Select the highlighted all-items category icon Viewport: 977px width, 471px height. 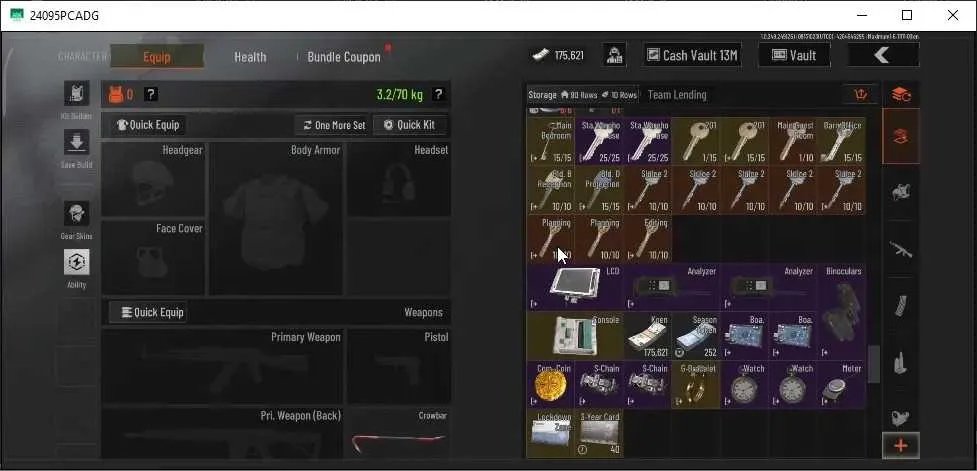(901, 136)
